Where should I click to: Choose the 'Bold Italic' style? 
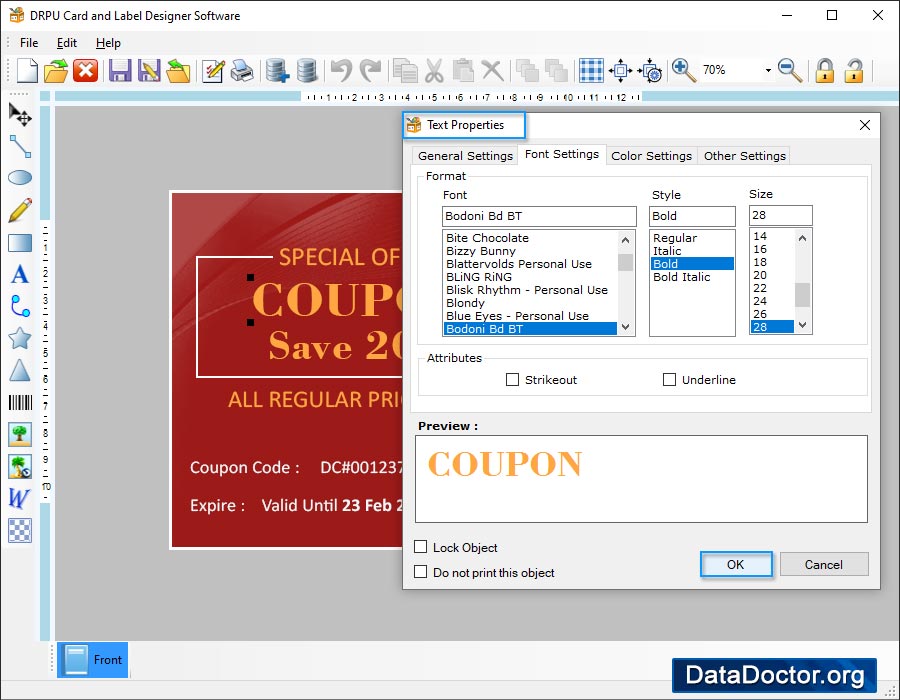(x=681, y=277)
